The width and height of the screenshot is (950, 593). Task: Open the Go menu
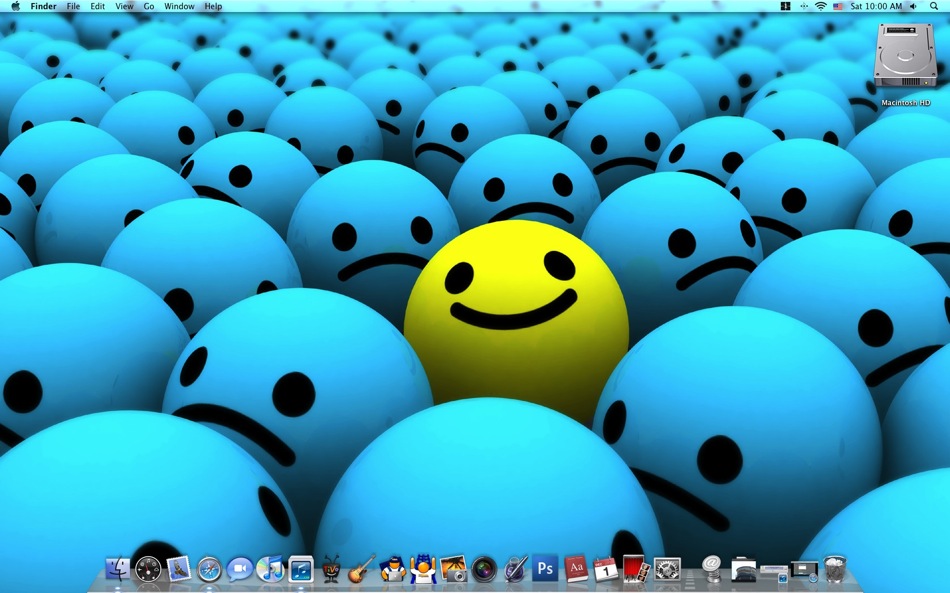coord(149,6)
